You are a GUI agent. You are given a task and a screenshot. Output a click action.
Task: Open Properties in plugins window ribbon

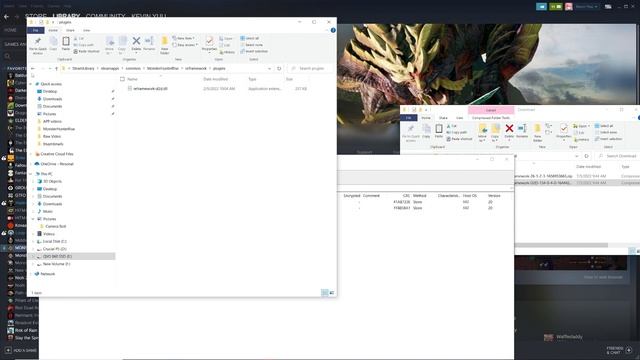[209, 43]
